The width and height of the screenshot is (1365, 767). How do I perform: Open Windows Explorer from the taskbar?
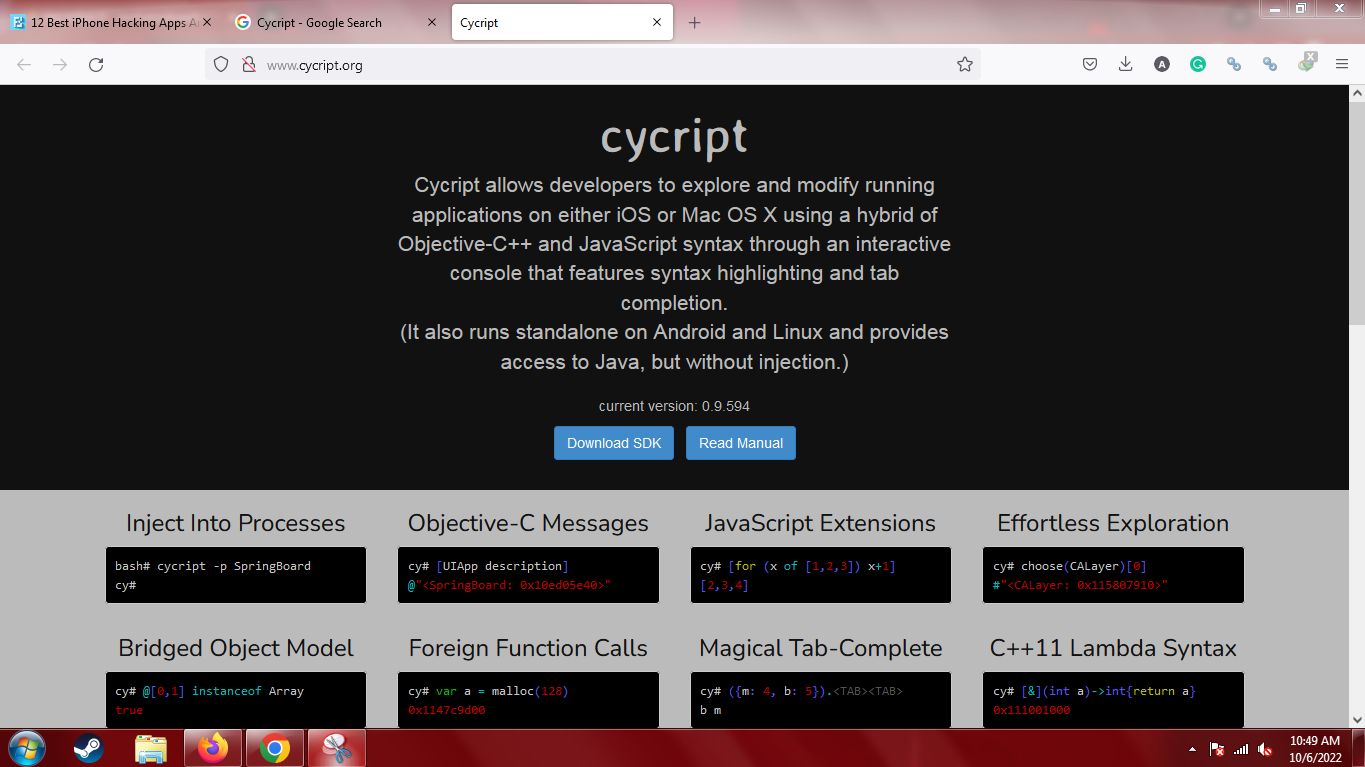[x=151, y=748]
